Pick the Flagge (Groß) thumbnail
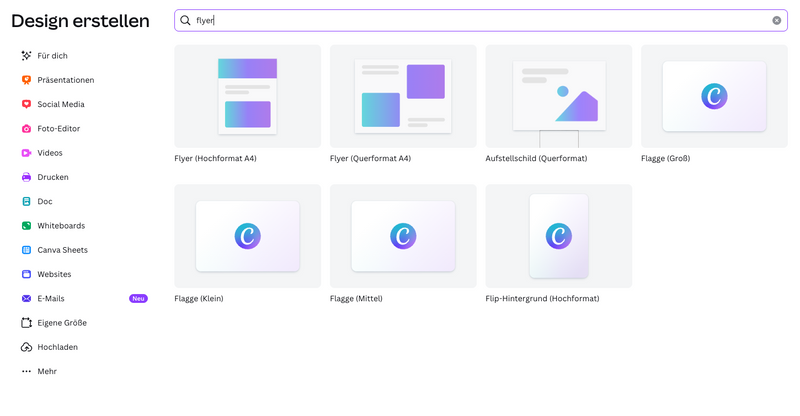Viewport: 800px width, 416px height. [714, 96]
